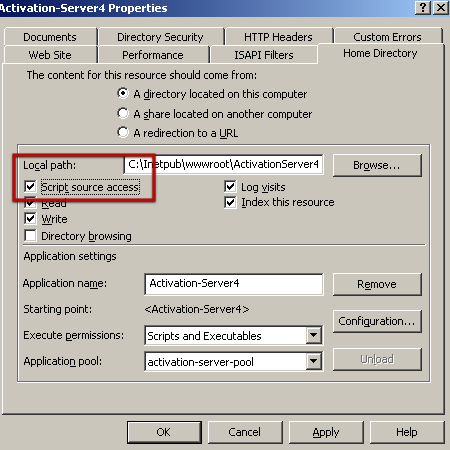Choose A redirection to a URL option
Screen dimensions: 450x450
[123, 132]
